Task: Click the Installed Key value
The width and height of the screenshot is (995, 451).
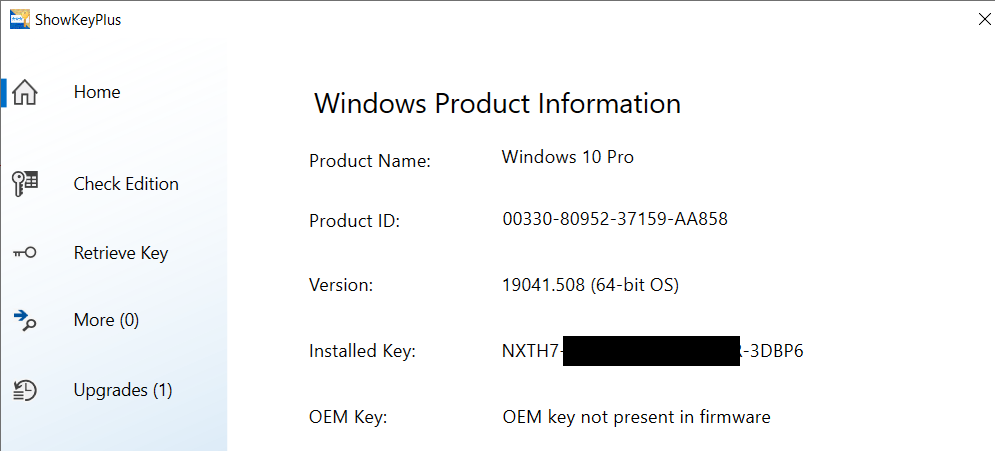Action: [652, 351]
